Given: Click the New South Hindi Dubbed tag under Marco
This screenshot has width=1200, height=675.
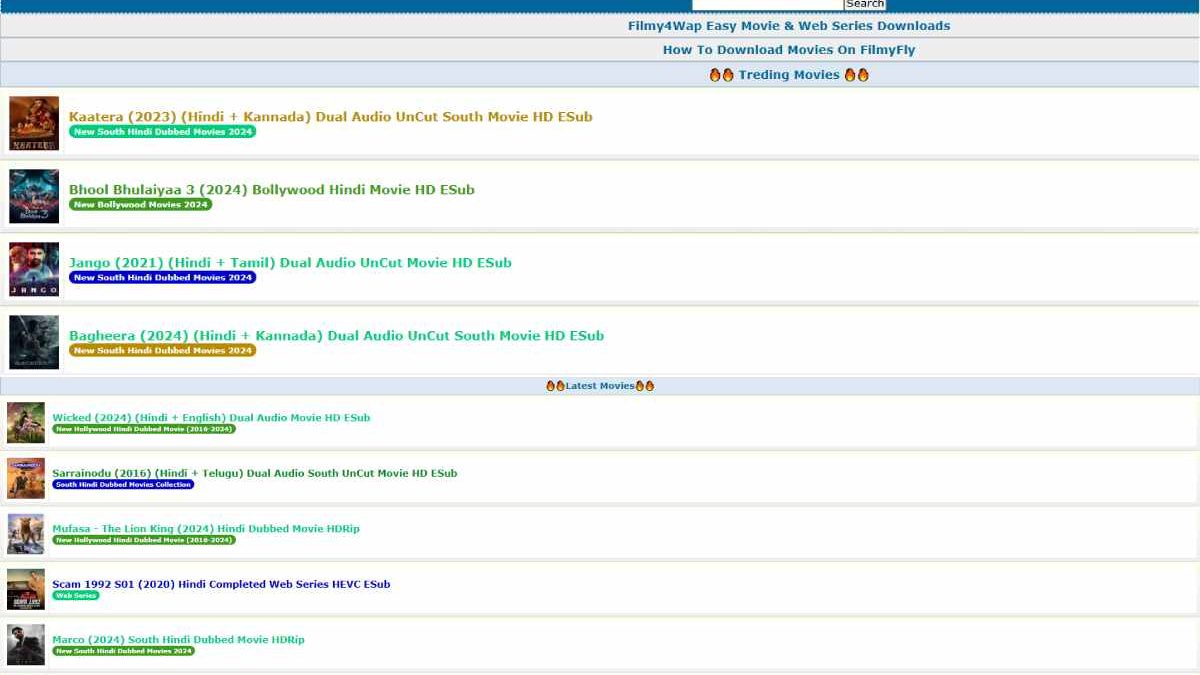Looking at the screenshot, I should [123, 651].
